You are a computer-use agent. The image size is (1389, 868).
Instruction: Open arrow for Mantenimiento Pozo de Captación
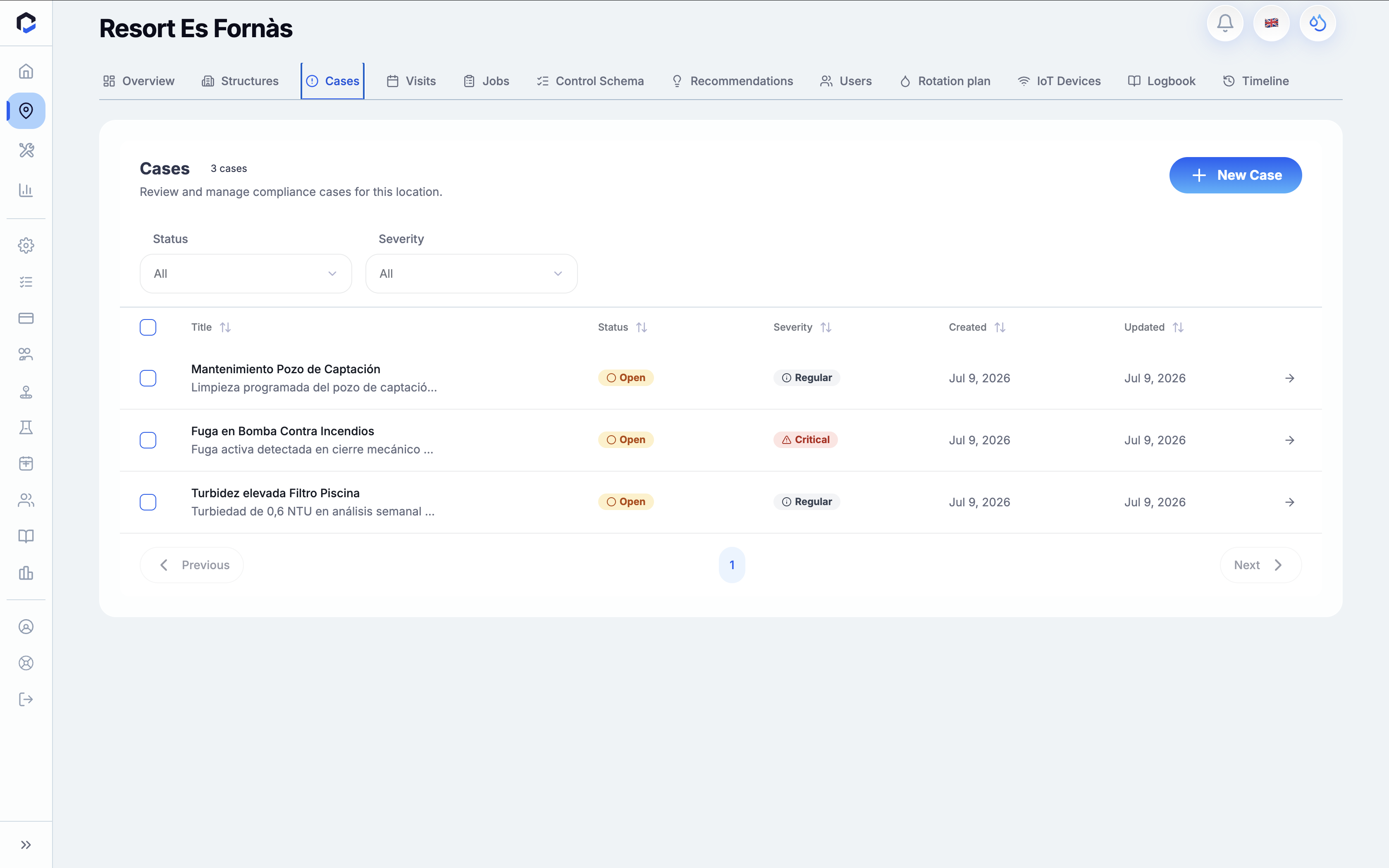coord(1290,378)
